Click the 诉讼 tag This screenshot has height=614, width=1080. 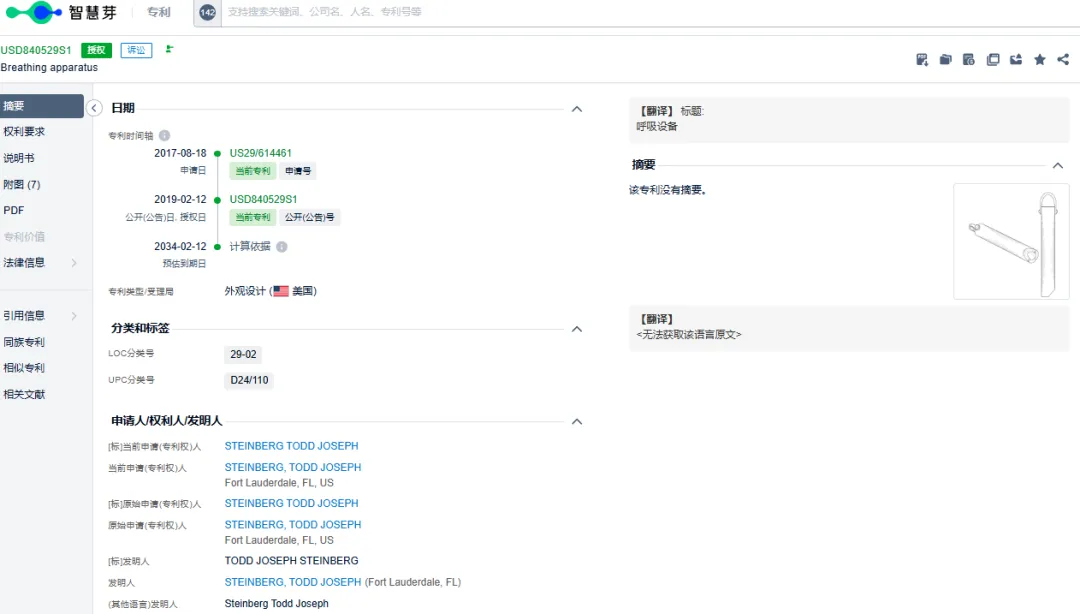click(136, 50)
